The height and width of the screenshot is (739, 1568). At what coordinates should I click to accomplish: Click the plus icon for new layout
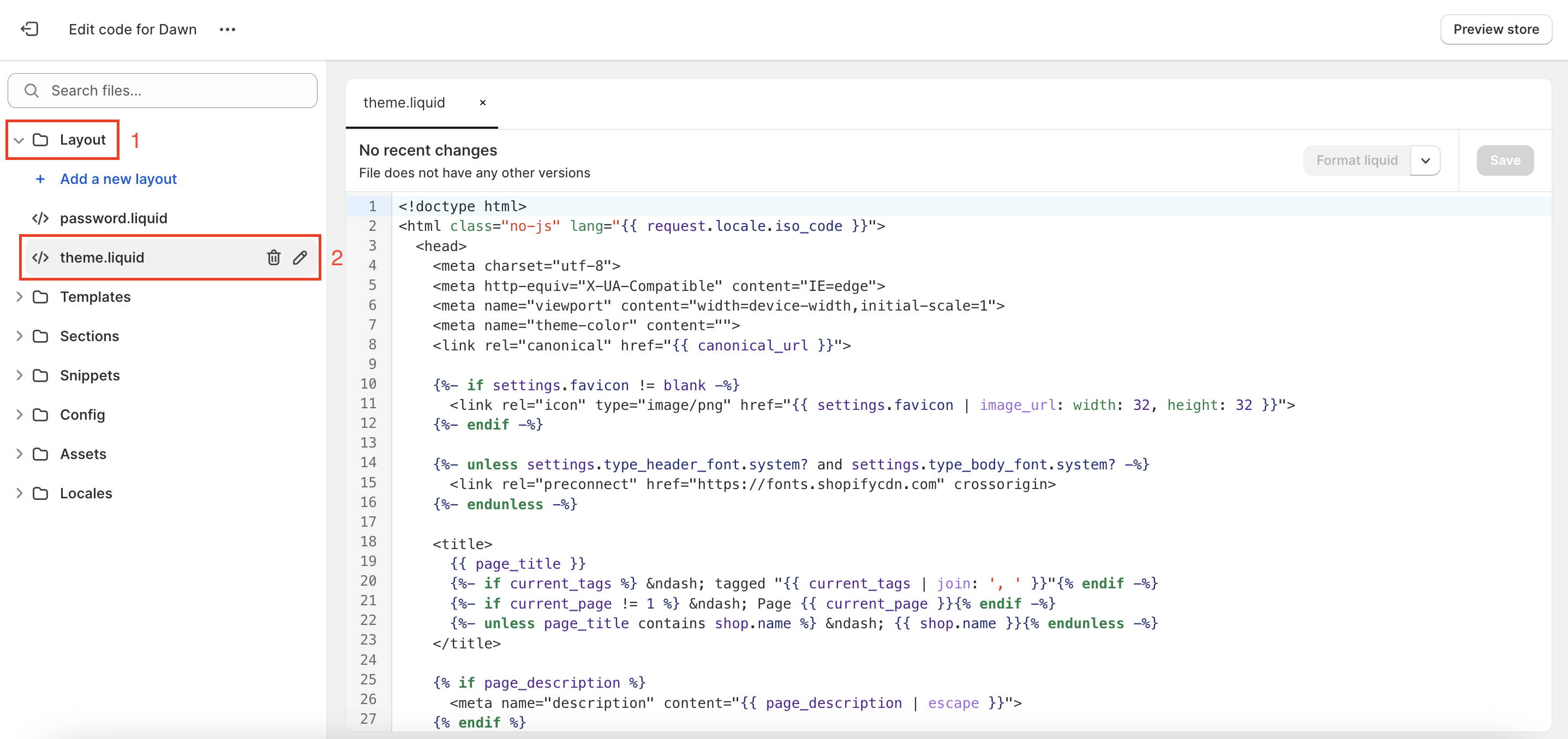point(41,179)
